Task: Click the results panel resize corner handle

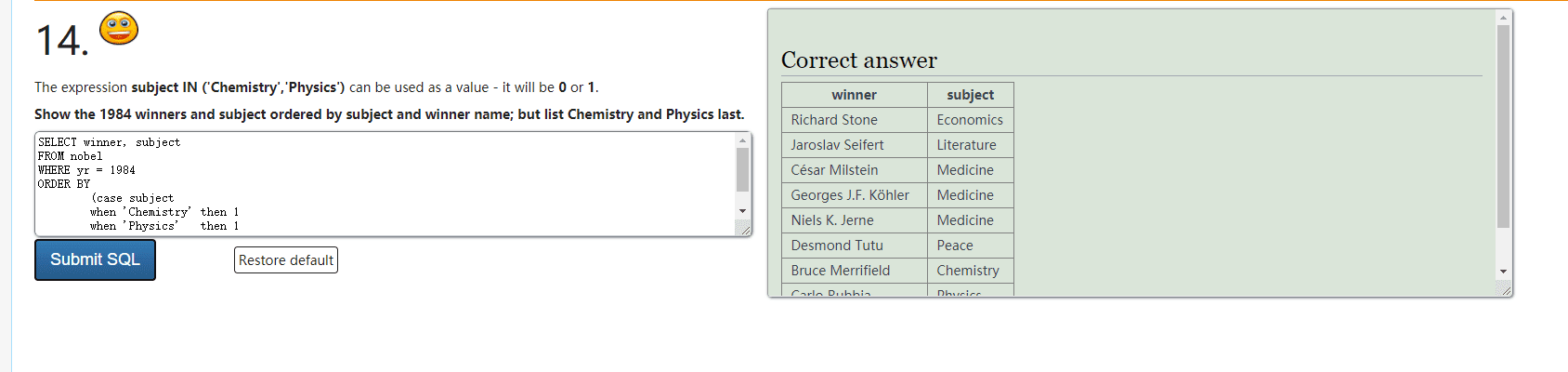Action: [1507, 291]
